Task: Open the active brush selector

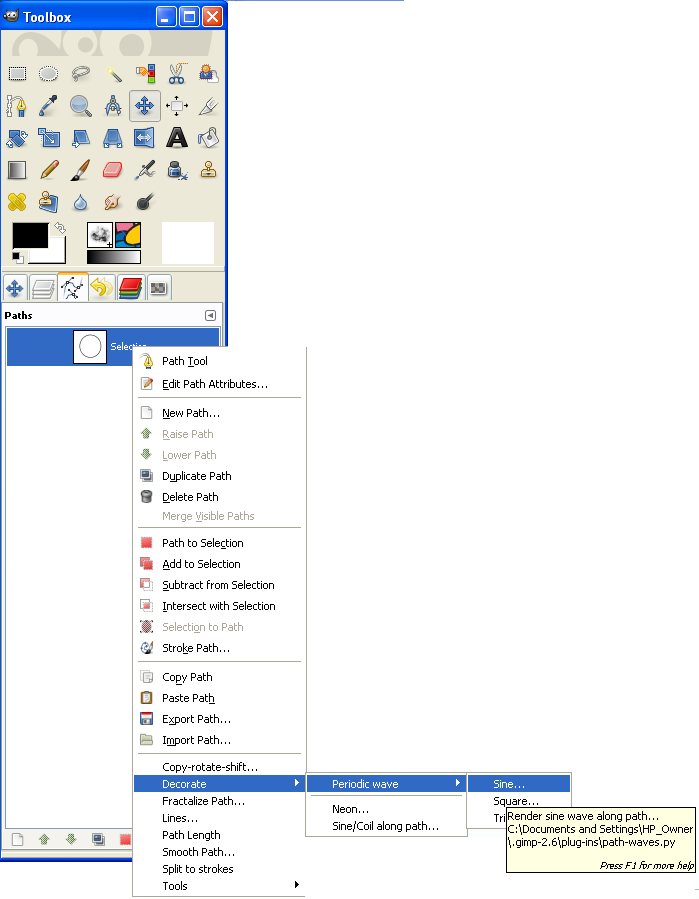Action: click(x=100, y=235)
